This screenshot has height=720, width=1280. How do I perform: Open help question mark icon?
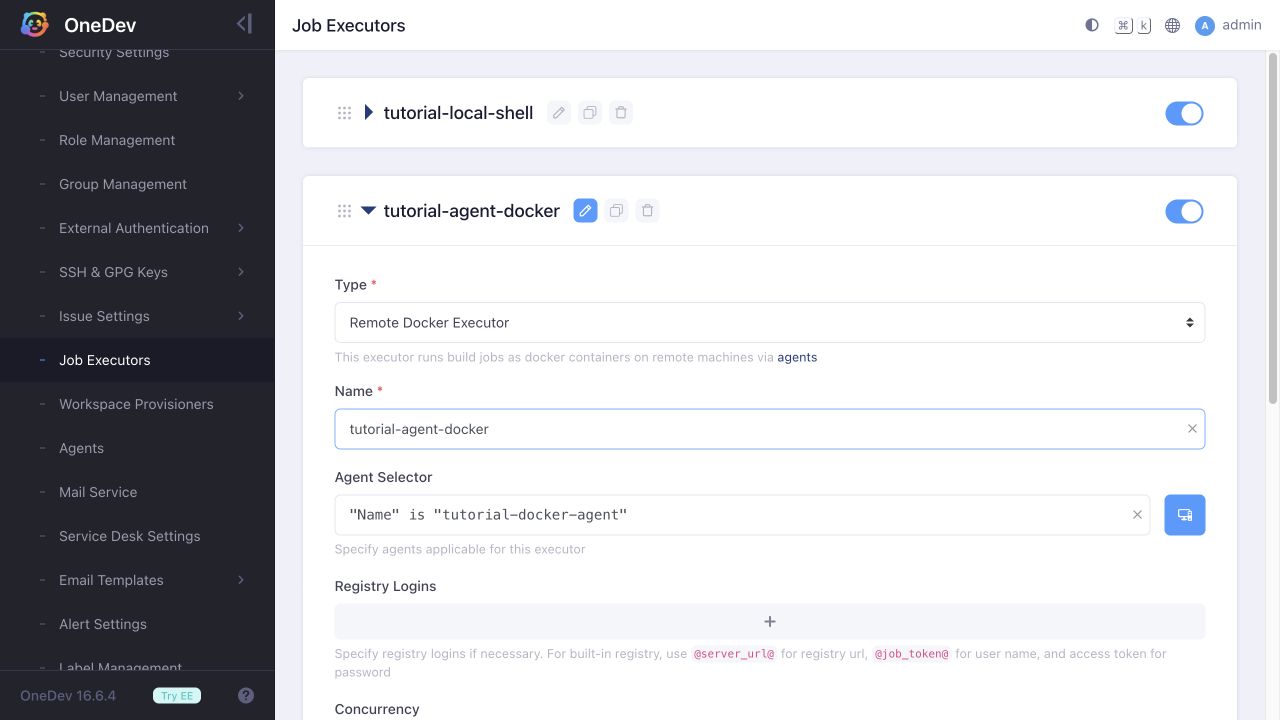pyautogui.click(x=246, y=696)
